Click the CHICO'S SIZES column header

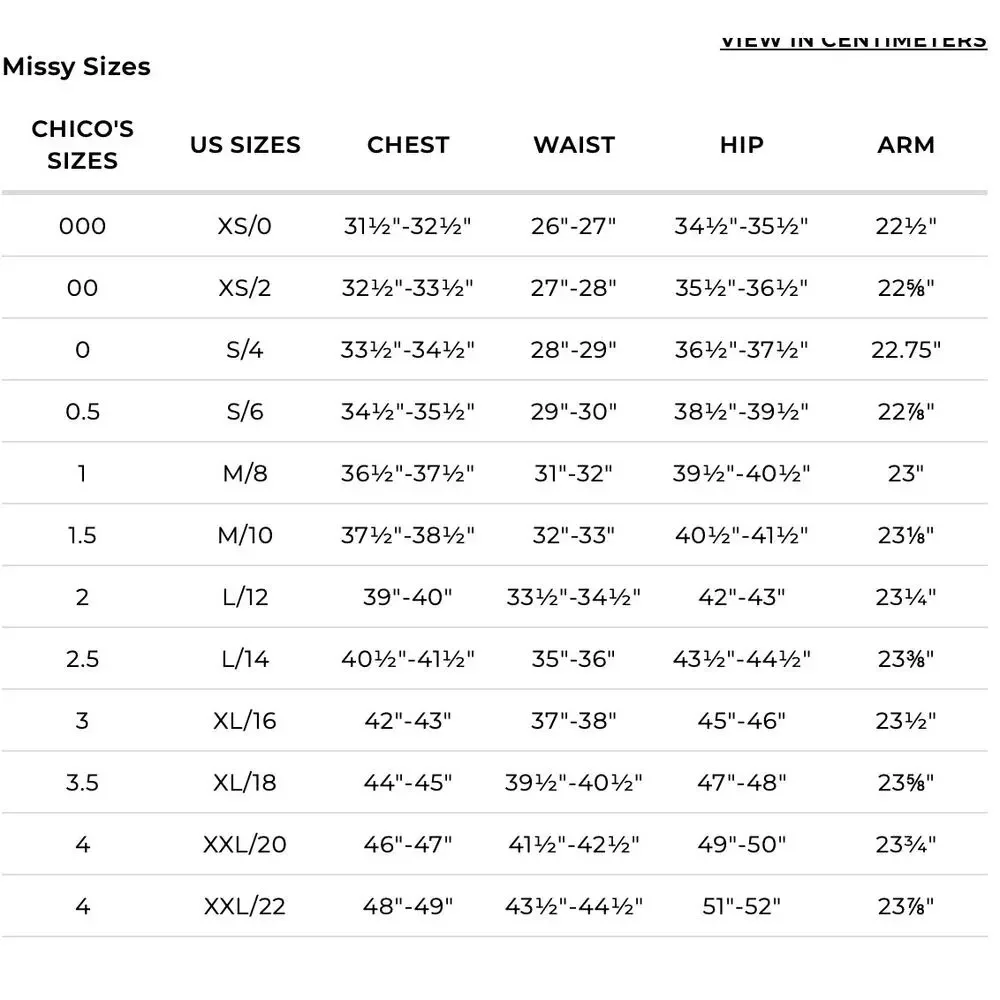(x=83, y=145)
